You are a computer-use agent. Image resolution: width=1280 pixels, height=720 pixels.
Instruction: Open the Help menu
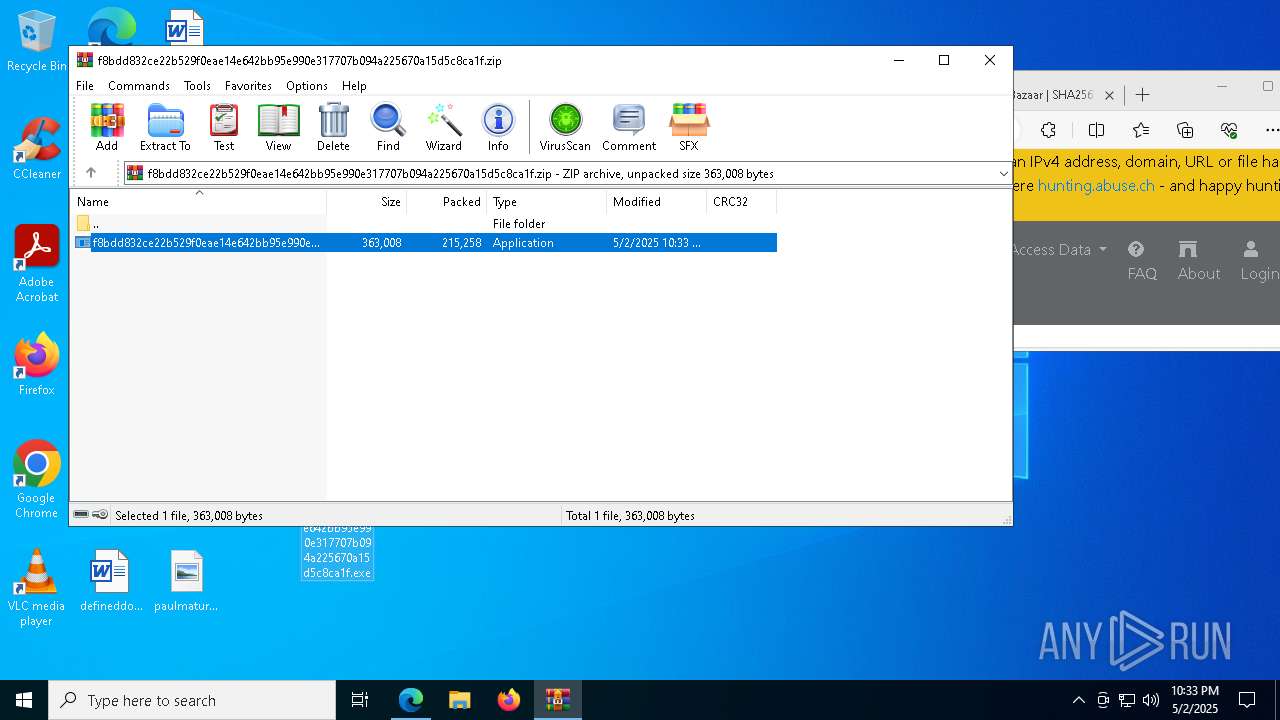tap(354, 86)
